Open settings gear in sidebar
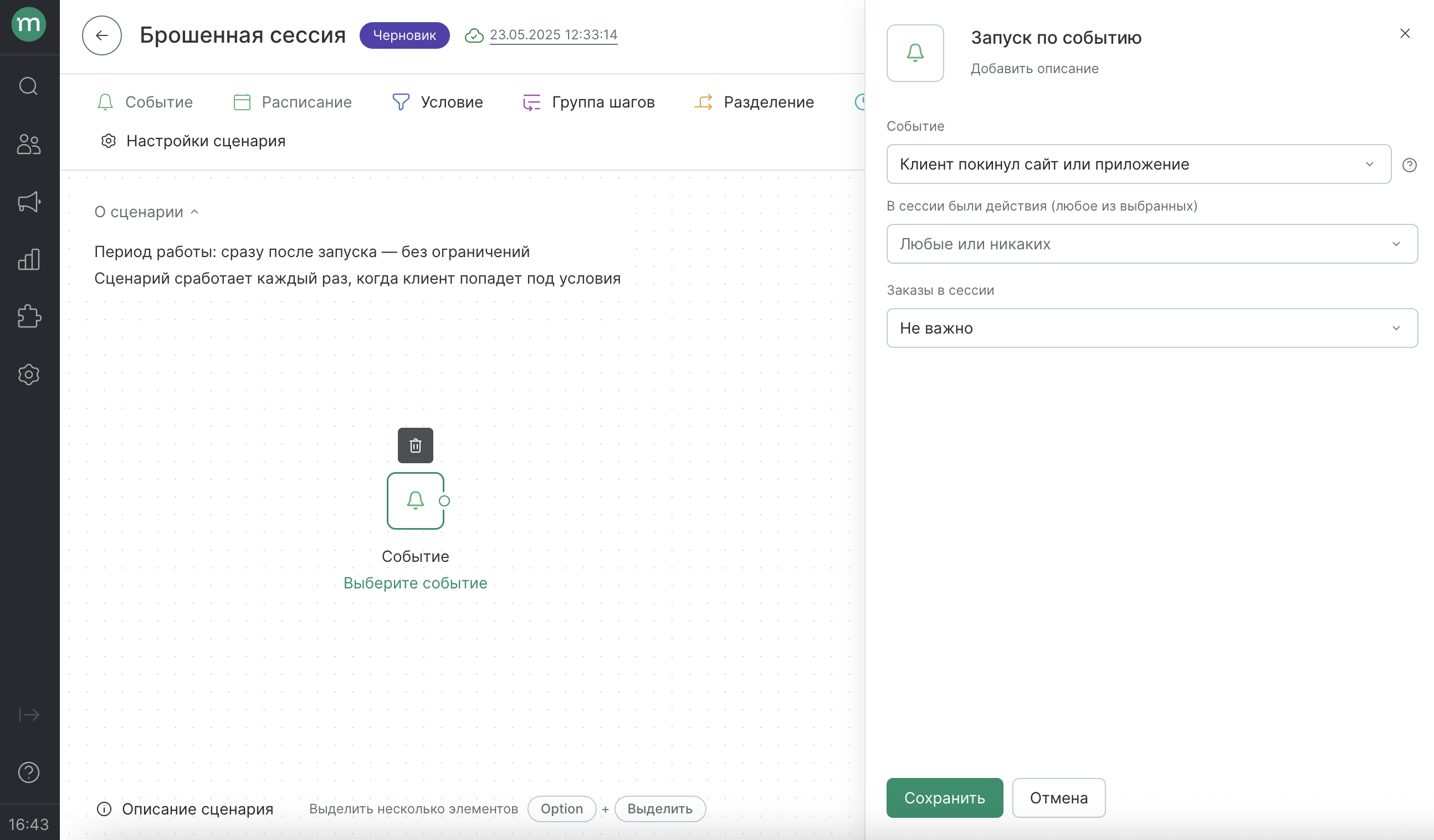Viewport: 1434px width, 840px height. (x=28, y=375)
